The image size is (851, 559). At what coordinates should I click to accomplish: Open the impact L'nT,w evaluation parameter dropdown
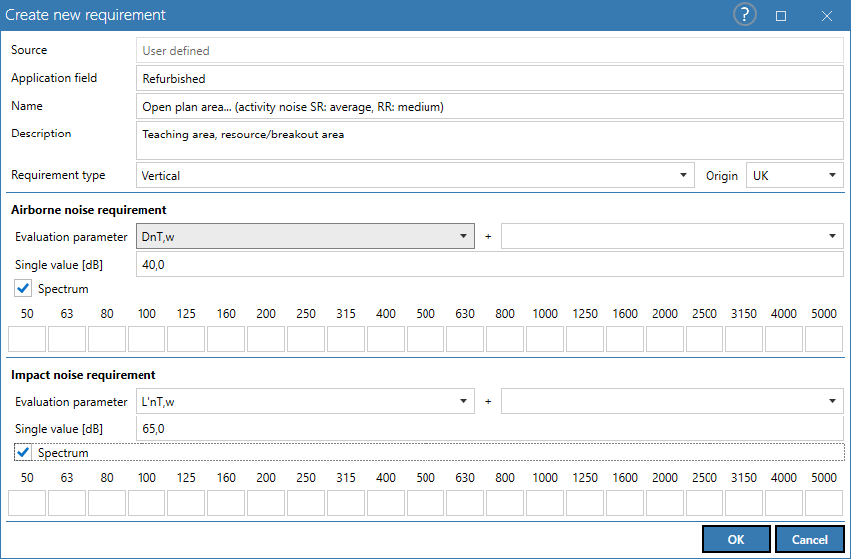click(305, 401)
